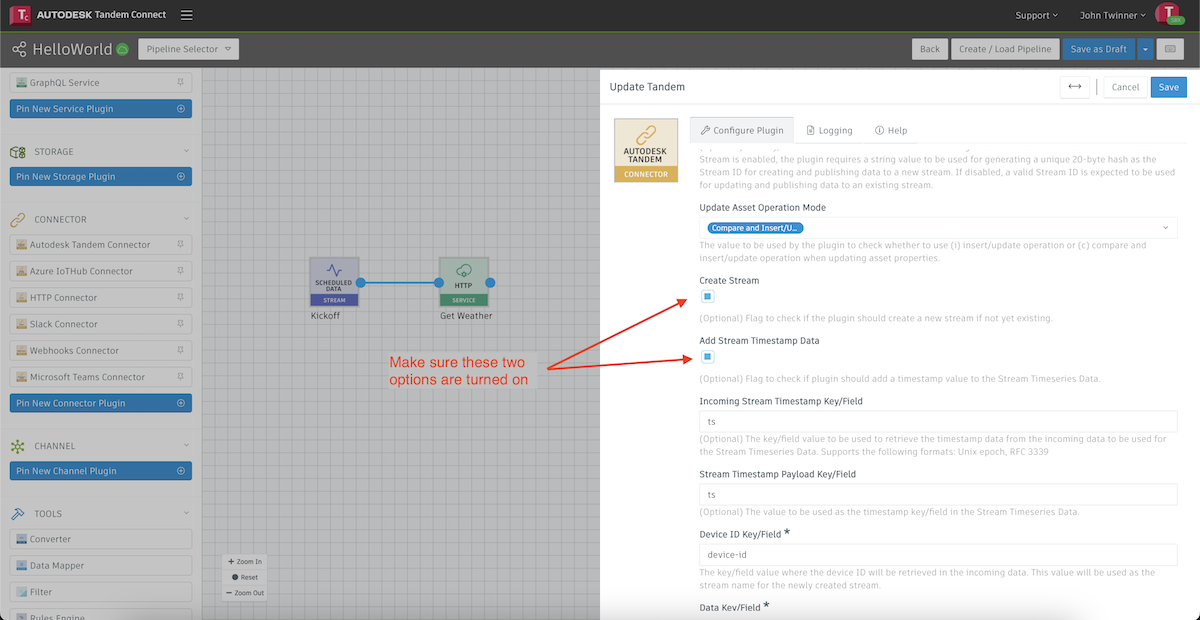The image size is (1200, 620).
Task: Switch to the Logging tab
Action: (x=829, y=130)
